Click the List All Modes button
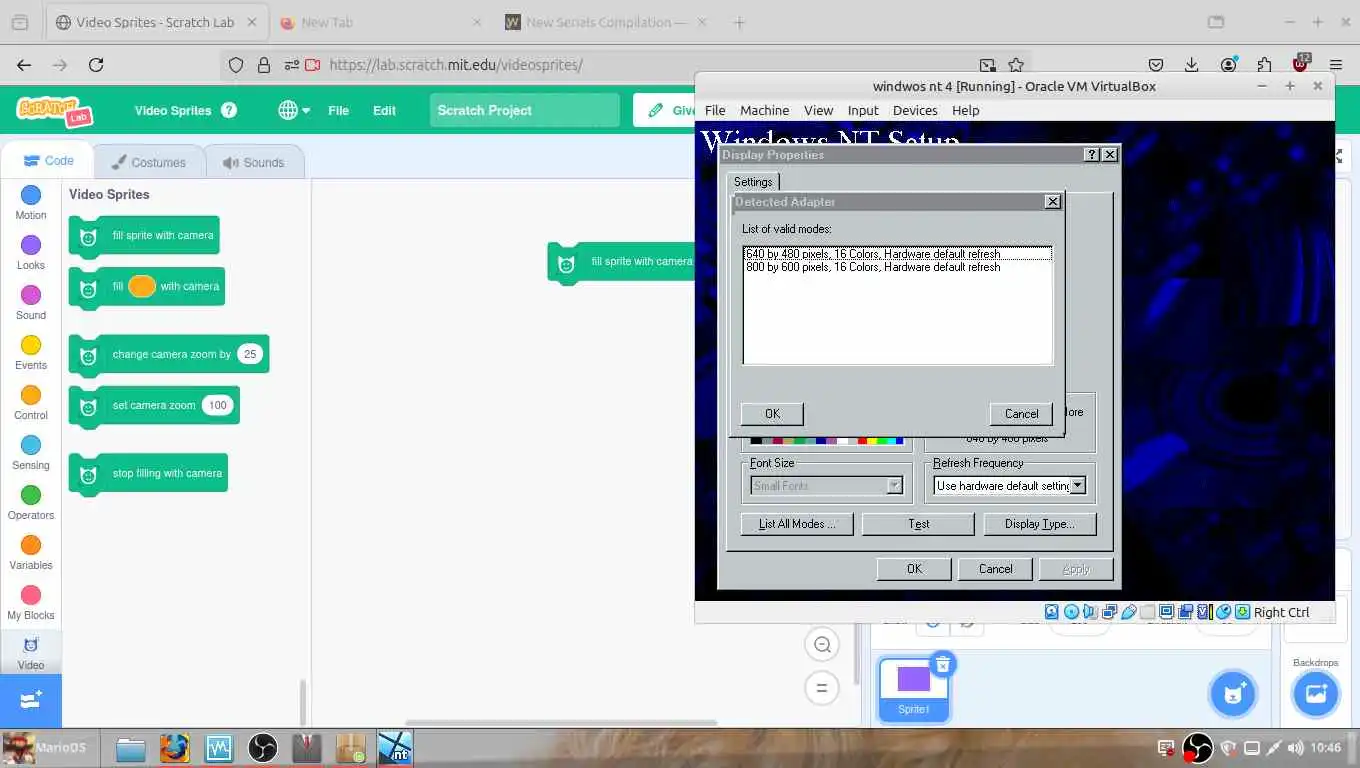 pos(797,524)
